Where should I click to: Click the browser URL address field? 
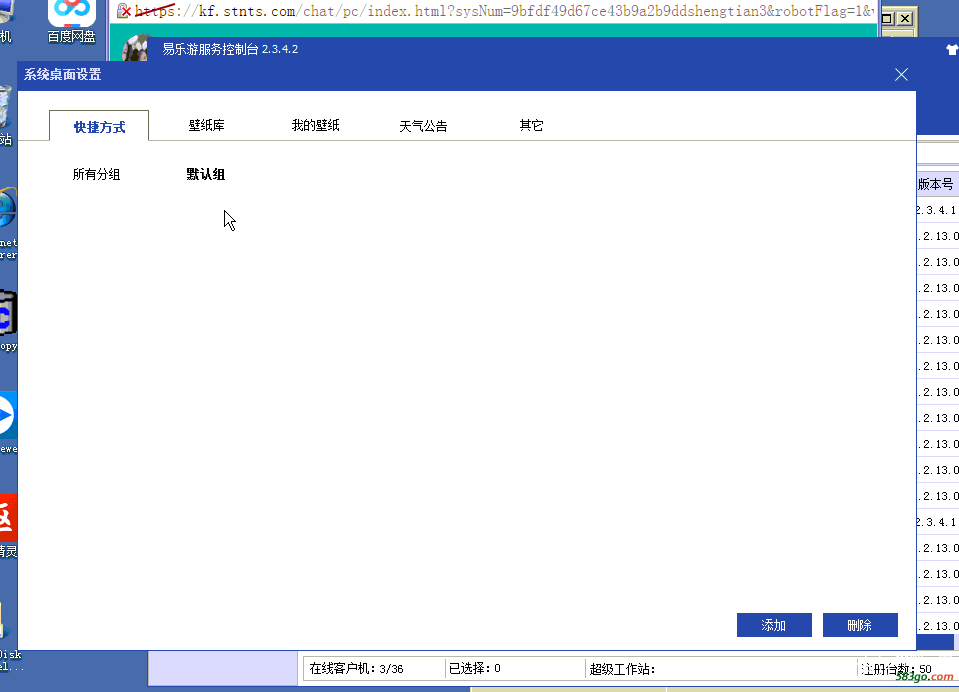500,11
